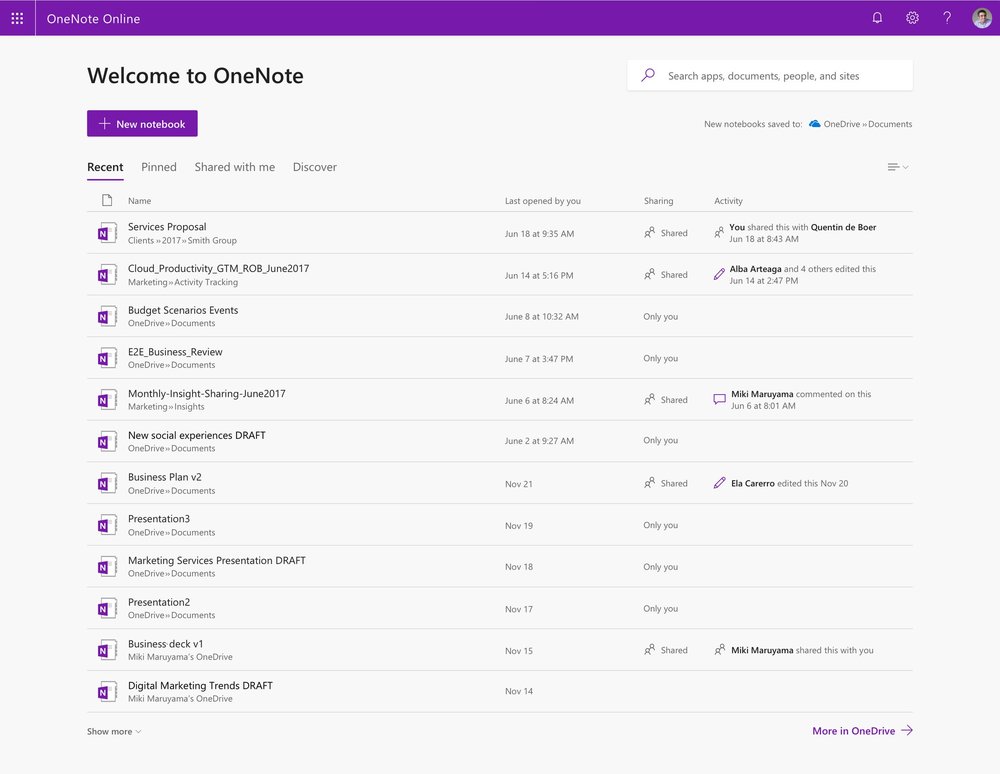Open Marketing Services Presentation DRAFT notebook
The height and width of the screenshot is (774, 1000).
tap(217, 560)
